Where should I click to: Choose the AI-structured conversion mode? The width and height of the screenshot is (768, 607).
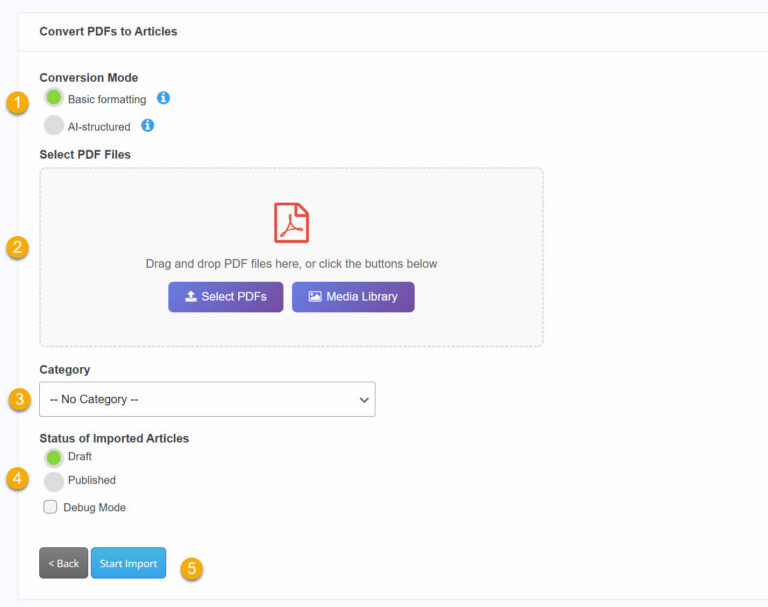[54, 126]
